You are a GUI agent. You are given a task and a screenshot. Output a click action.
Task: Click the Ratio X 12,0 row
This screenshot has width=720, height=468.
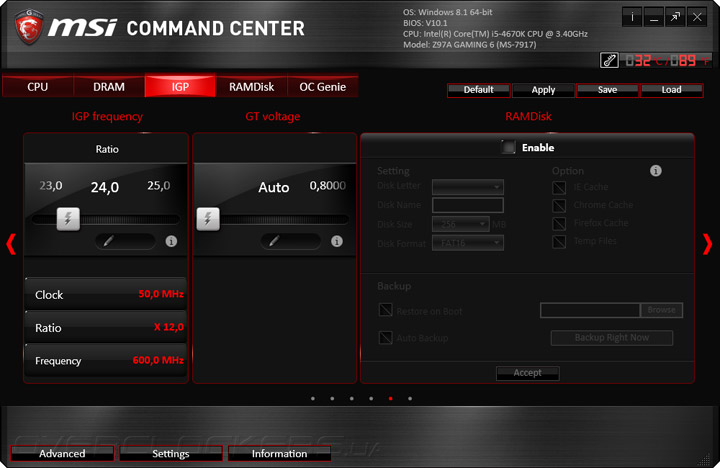click(x=106, y=327)
